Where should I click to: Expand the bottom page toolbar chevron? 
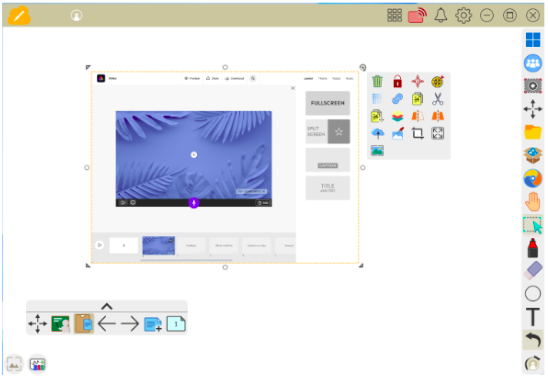[107, 306]
